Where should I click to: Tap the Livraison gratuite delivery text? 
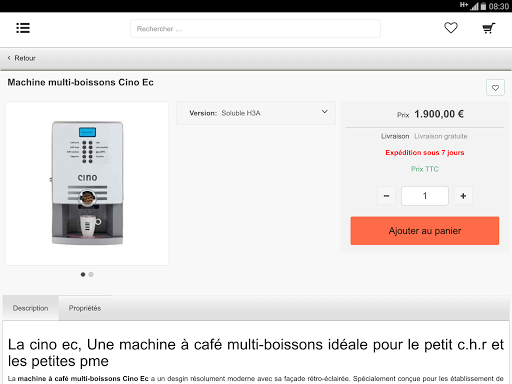coord(441,136)
